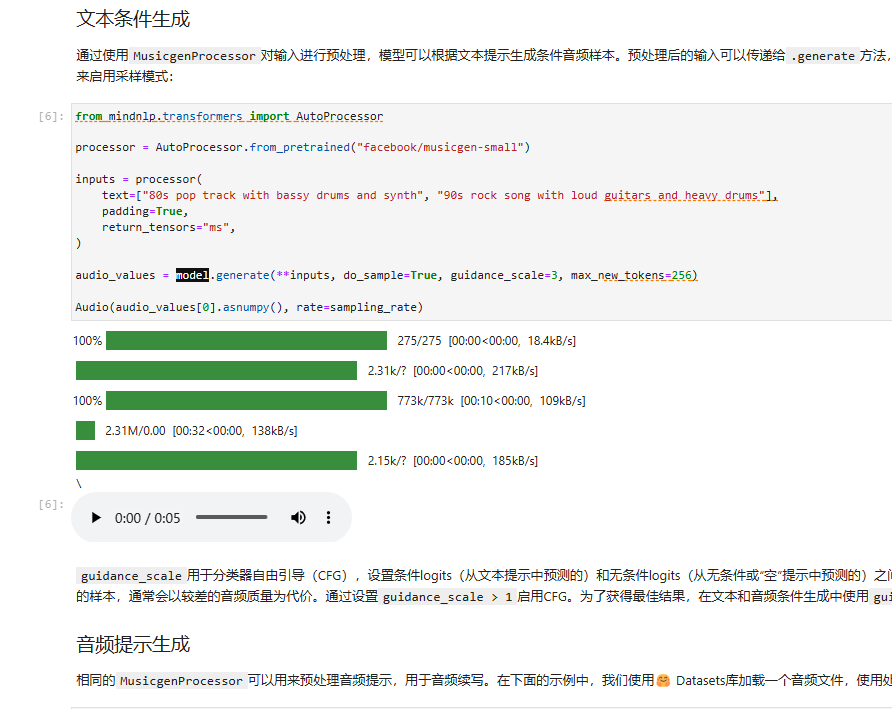
Task: Click the 275/275 progress bar
Action: tap(246, 341)
